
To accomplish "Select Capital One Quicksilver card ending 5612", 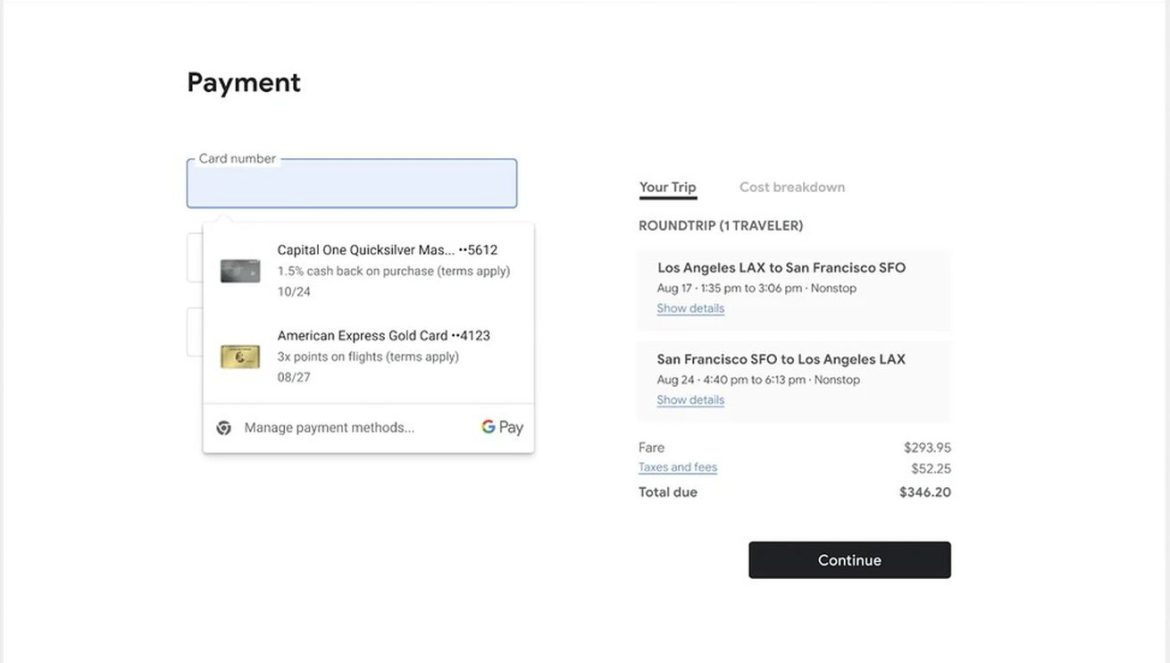I will tap(369, 270).
